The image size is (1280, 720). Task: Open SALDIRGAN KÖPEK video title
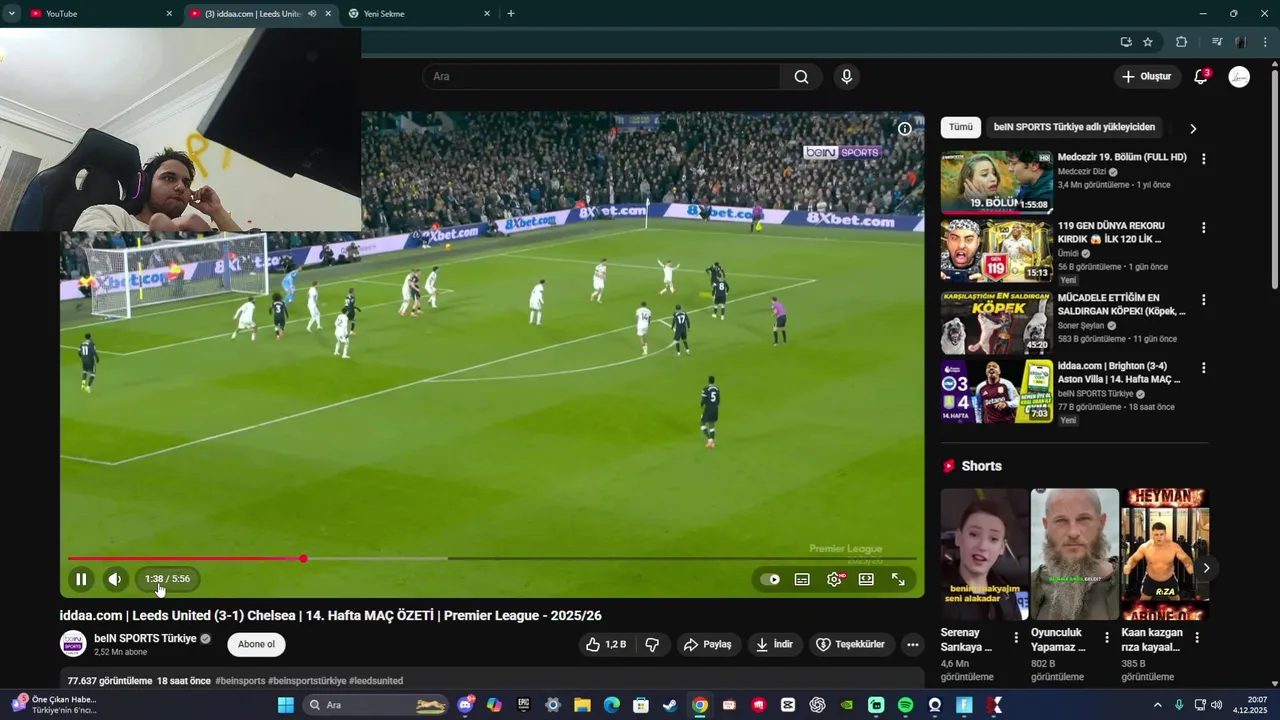tap(1121, 304)
